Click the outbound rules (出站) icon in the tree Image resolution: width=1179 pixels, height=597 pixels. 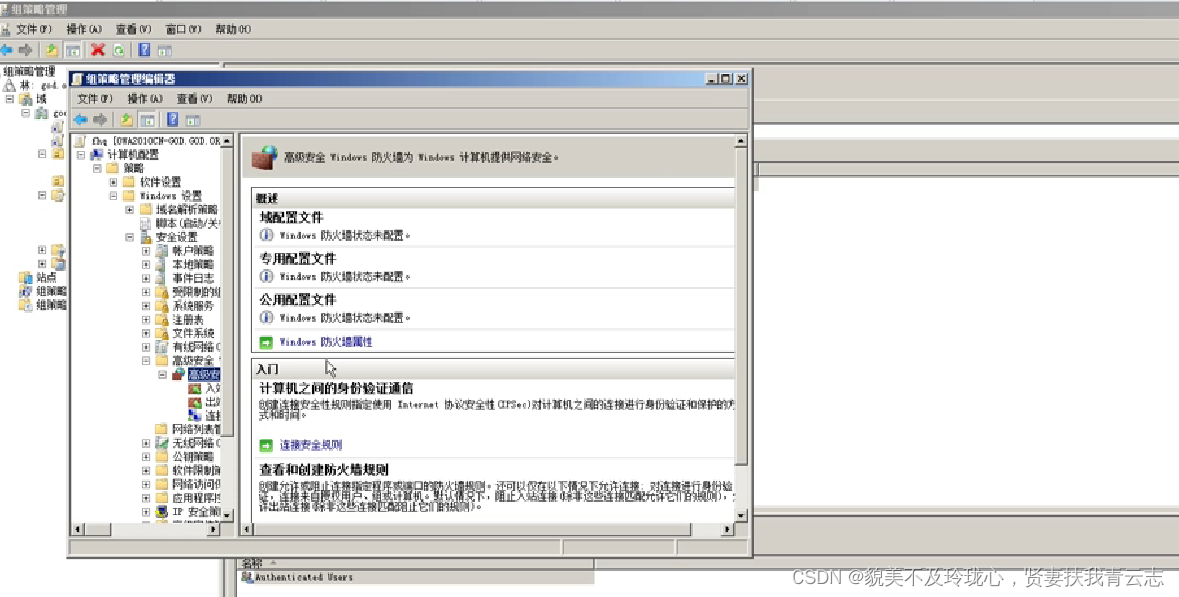coord(195,402)
